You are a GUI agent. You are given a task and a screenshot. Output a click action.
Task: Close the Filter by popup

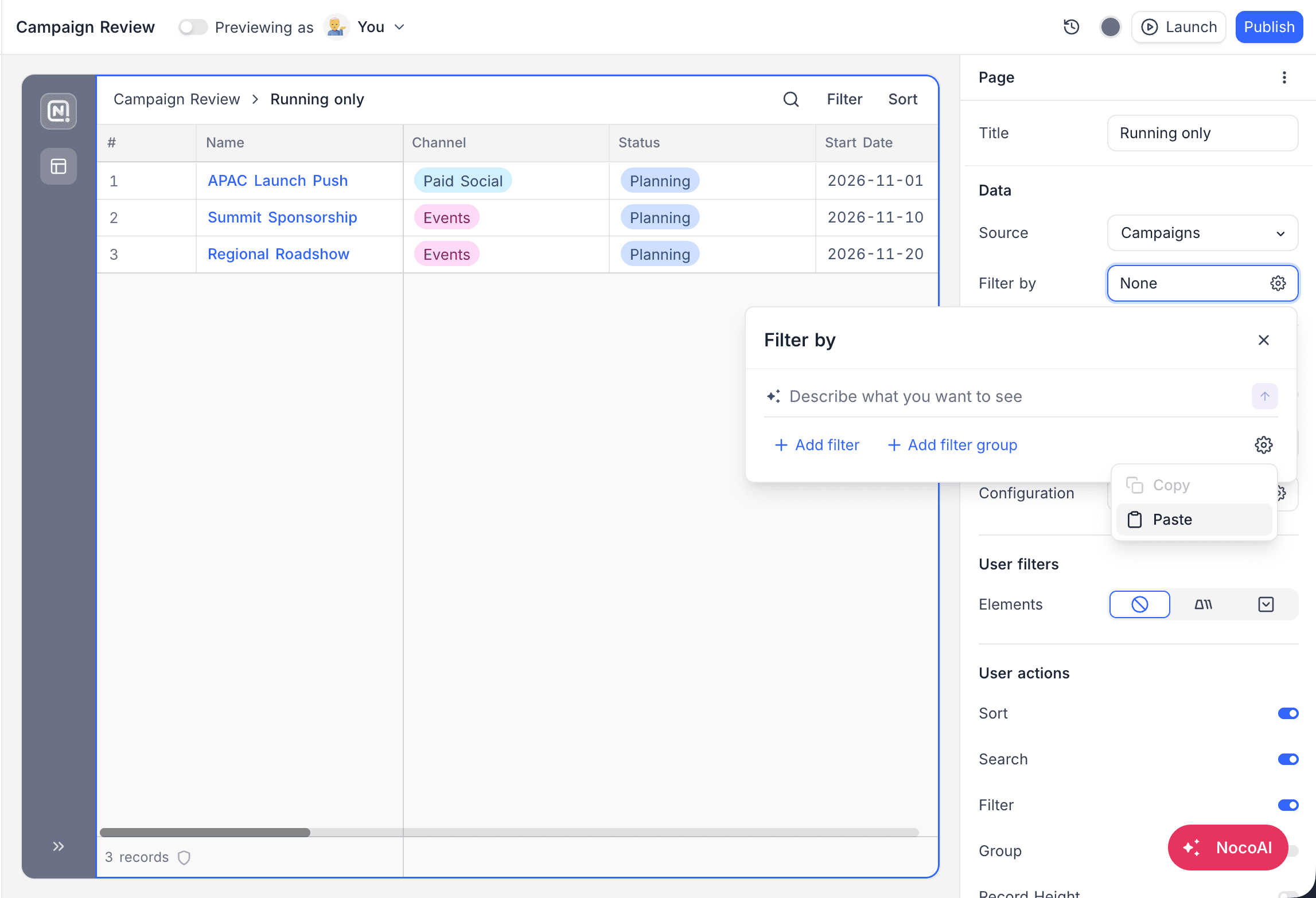(x=1263, y=340)
